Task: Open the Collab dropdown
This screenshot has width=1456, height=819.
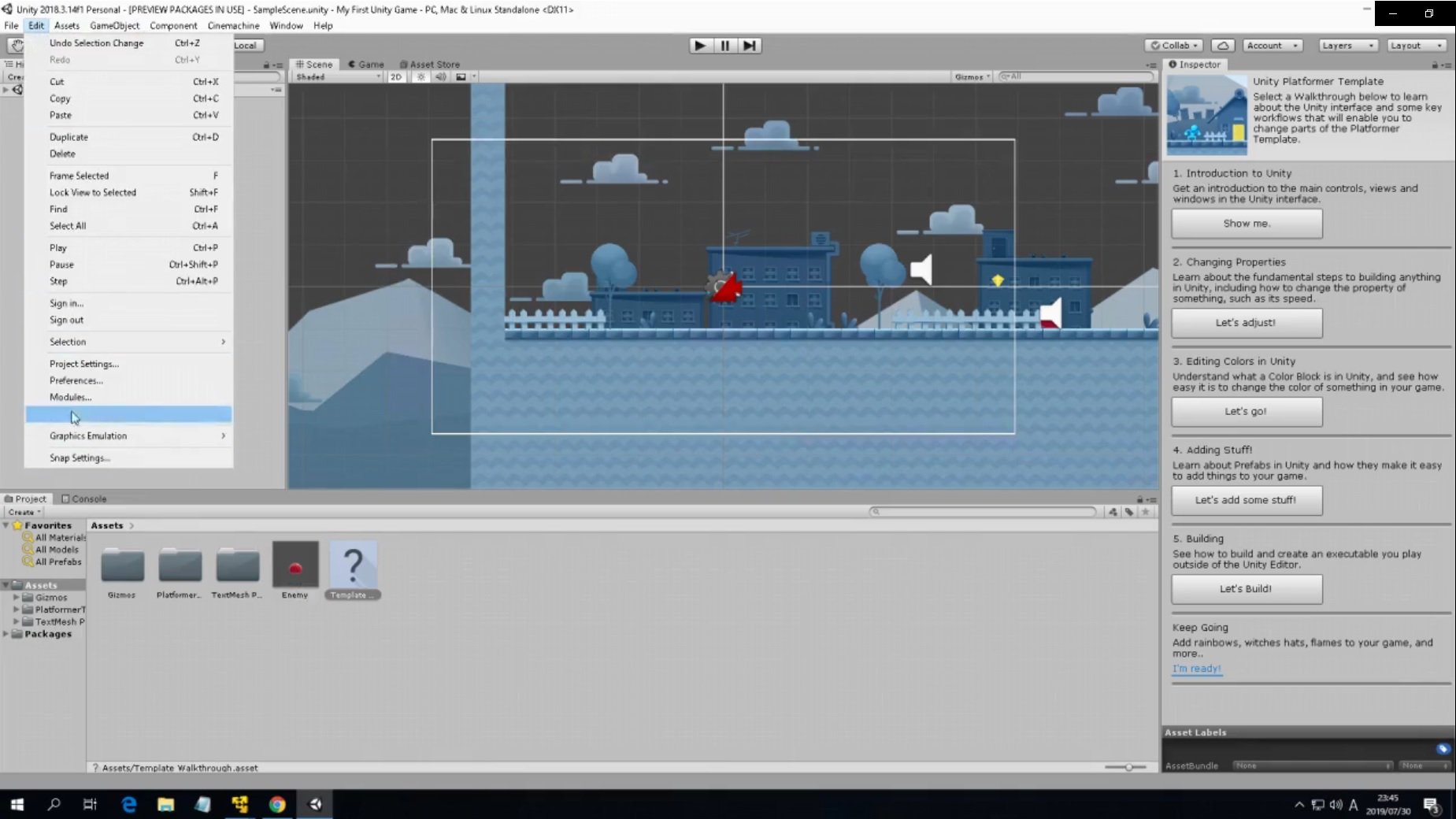Action: tap(1173, 46)
